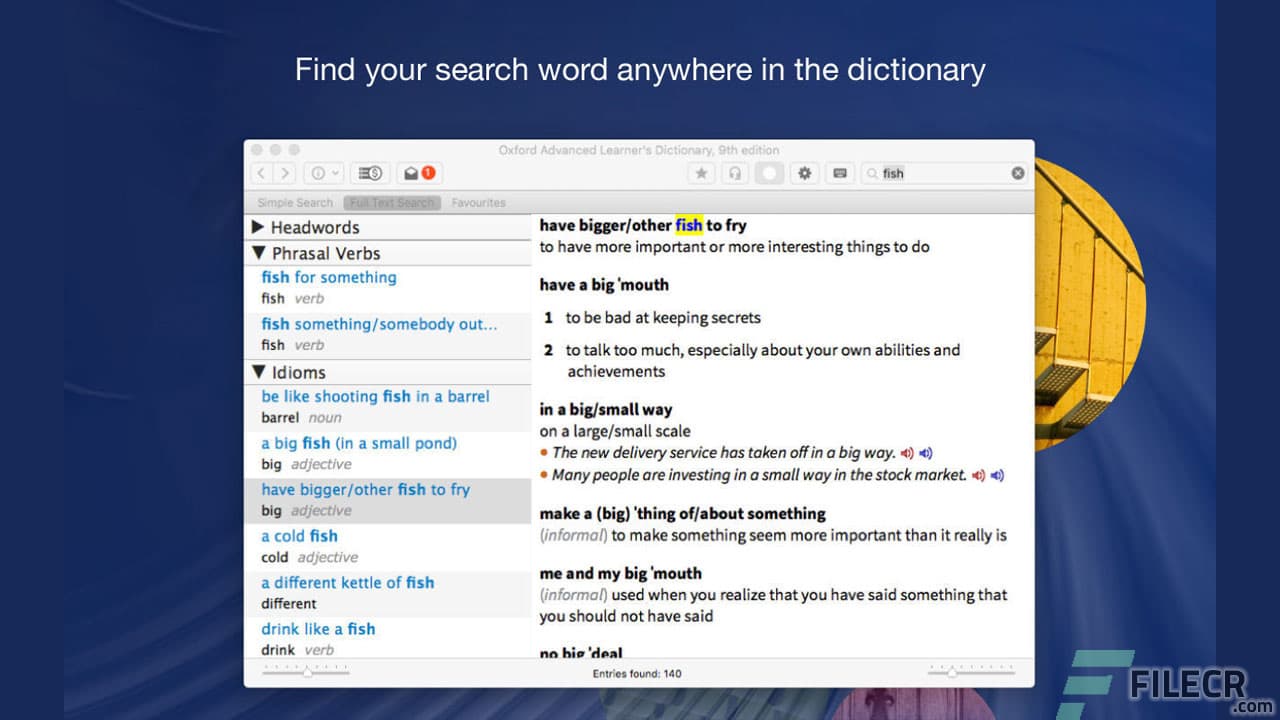
Task: Collapse the Idioms section
Action: 259,372
